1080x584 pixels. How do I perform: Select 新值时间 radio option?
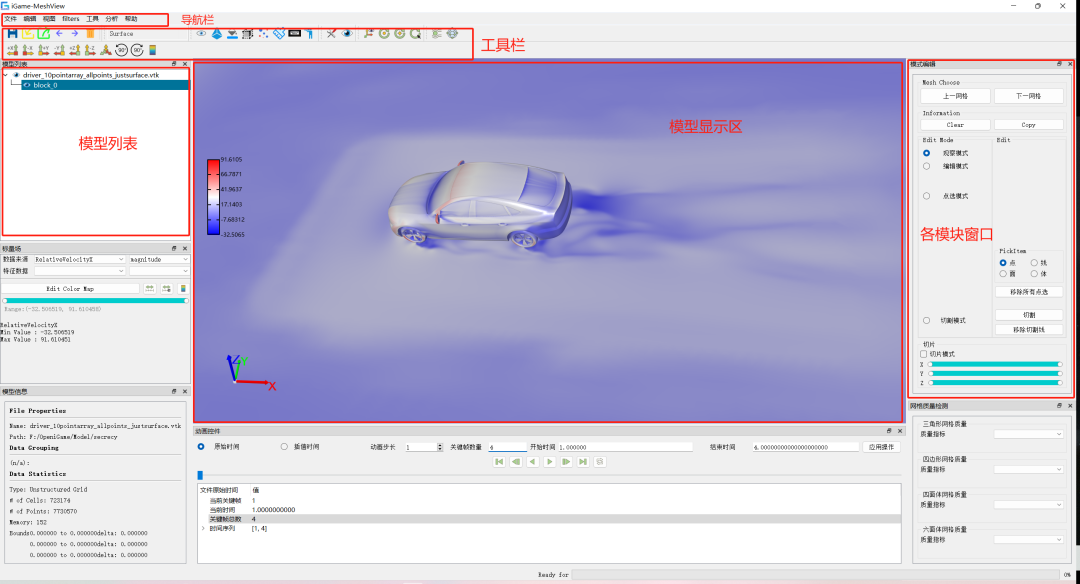pos(284,447)
